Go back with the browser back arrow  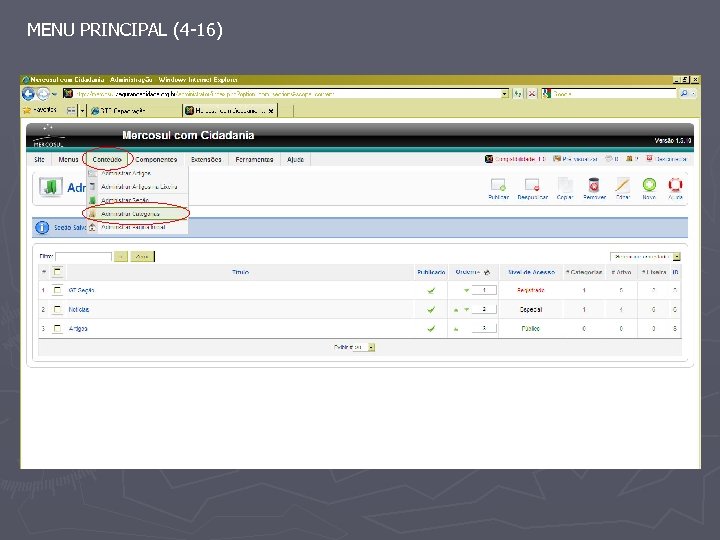[28, 94]
